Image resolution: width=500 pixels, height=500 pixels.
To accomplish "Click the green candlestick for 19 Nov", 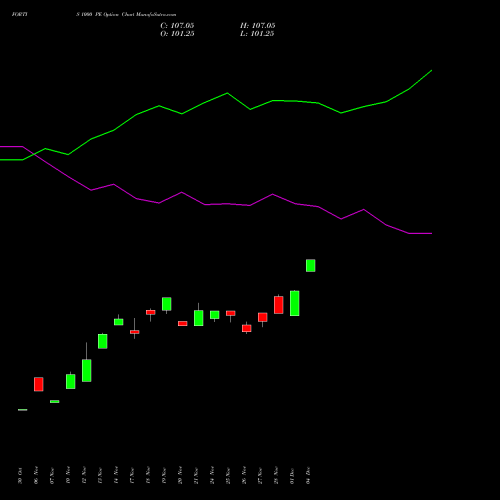I will point(167,304).
